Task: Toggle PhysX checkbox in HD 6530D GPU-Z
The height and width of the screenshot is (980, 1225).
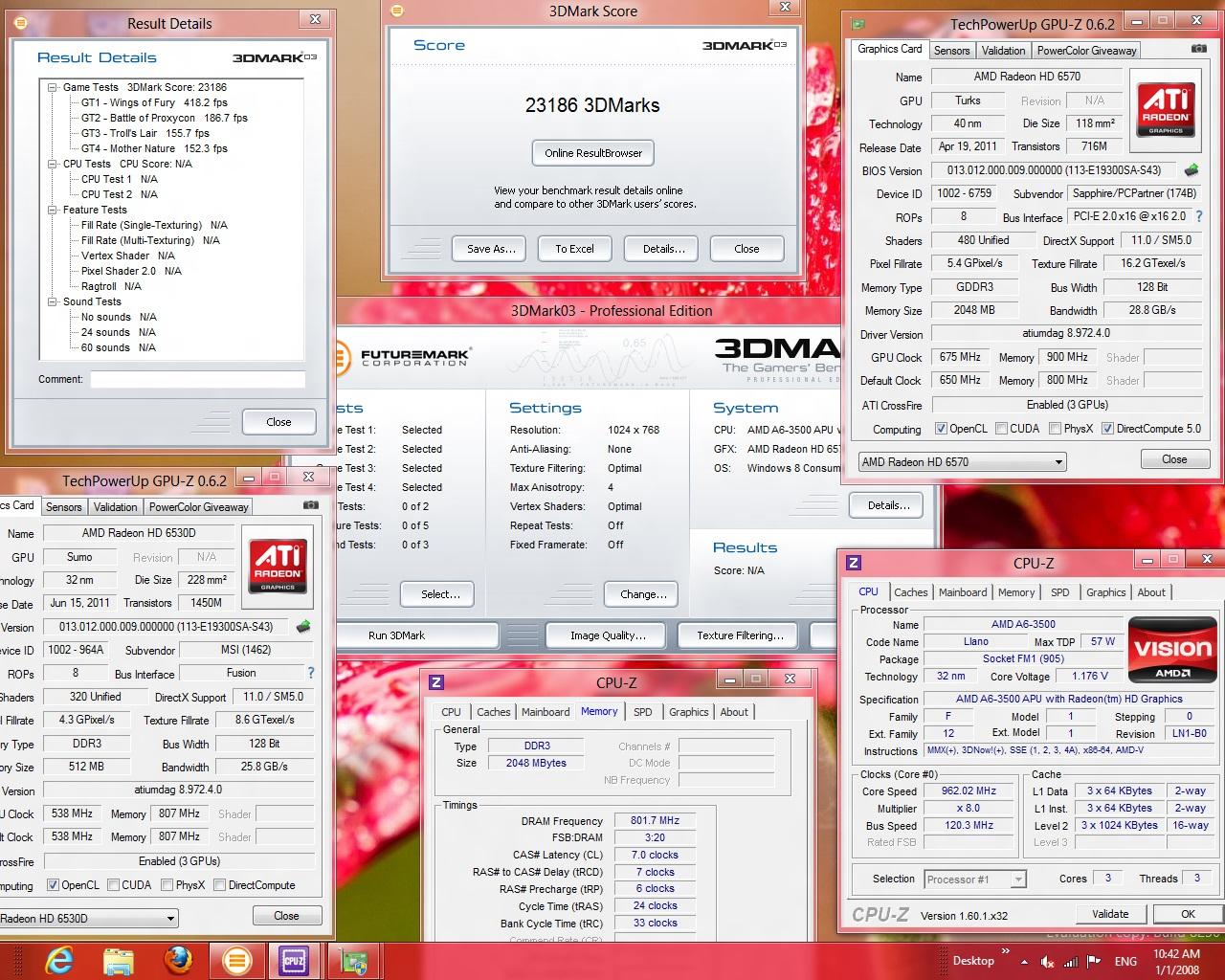Action: coord(167,885)
